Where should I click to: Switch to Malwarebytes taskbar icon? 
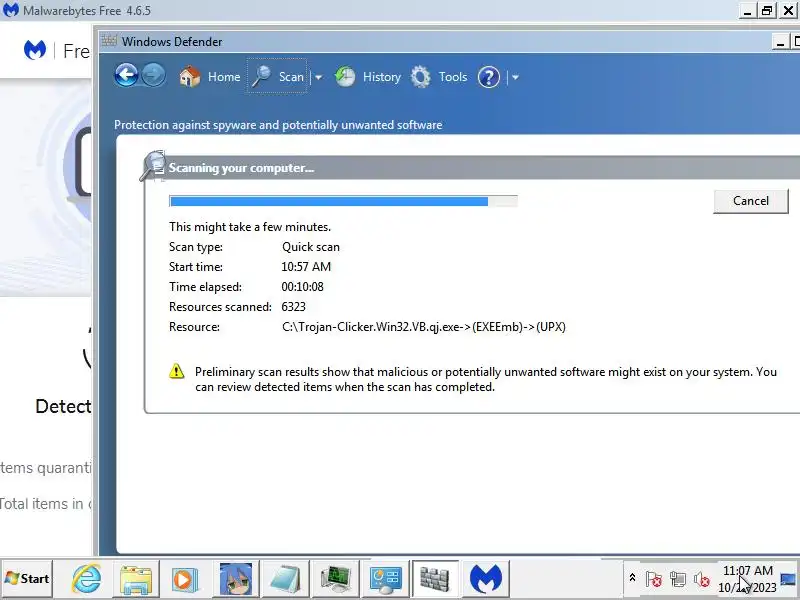click(486, 579)
